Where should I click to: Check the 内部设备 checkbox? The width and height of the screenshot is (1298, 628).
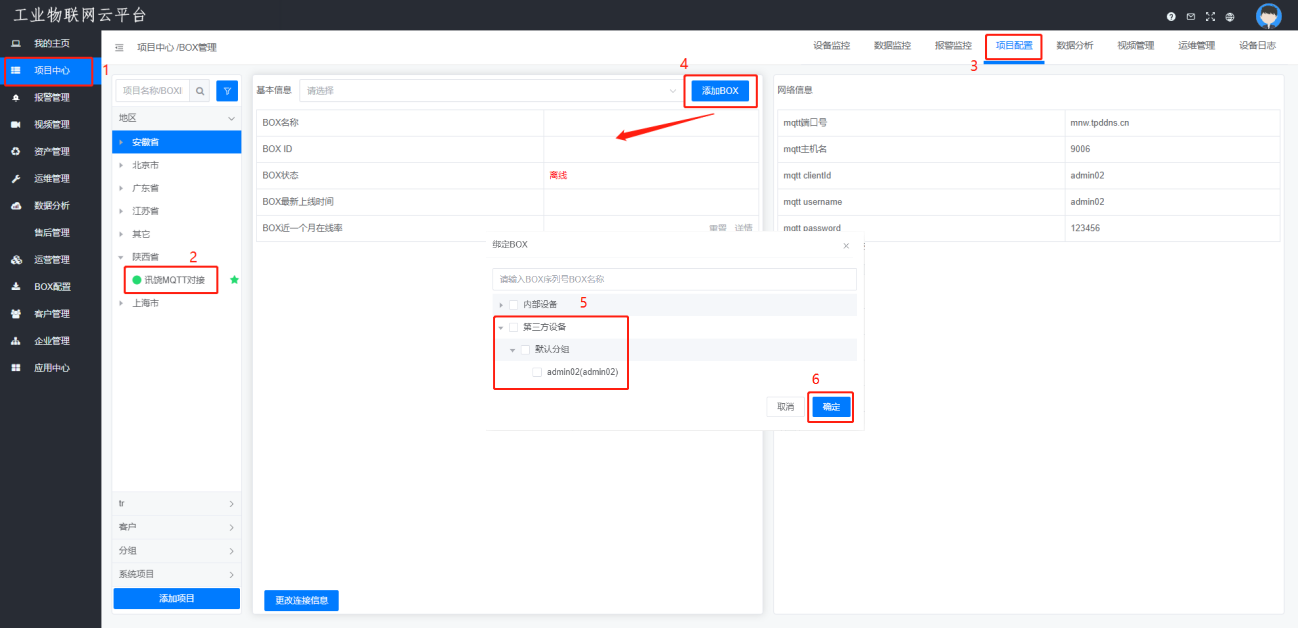click(514, 304)
